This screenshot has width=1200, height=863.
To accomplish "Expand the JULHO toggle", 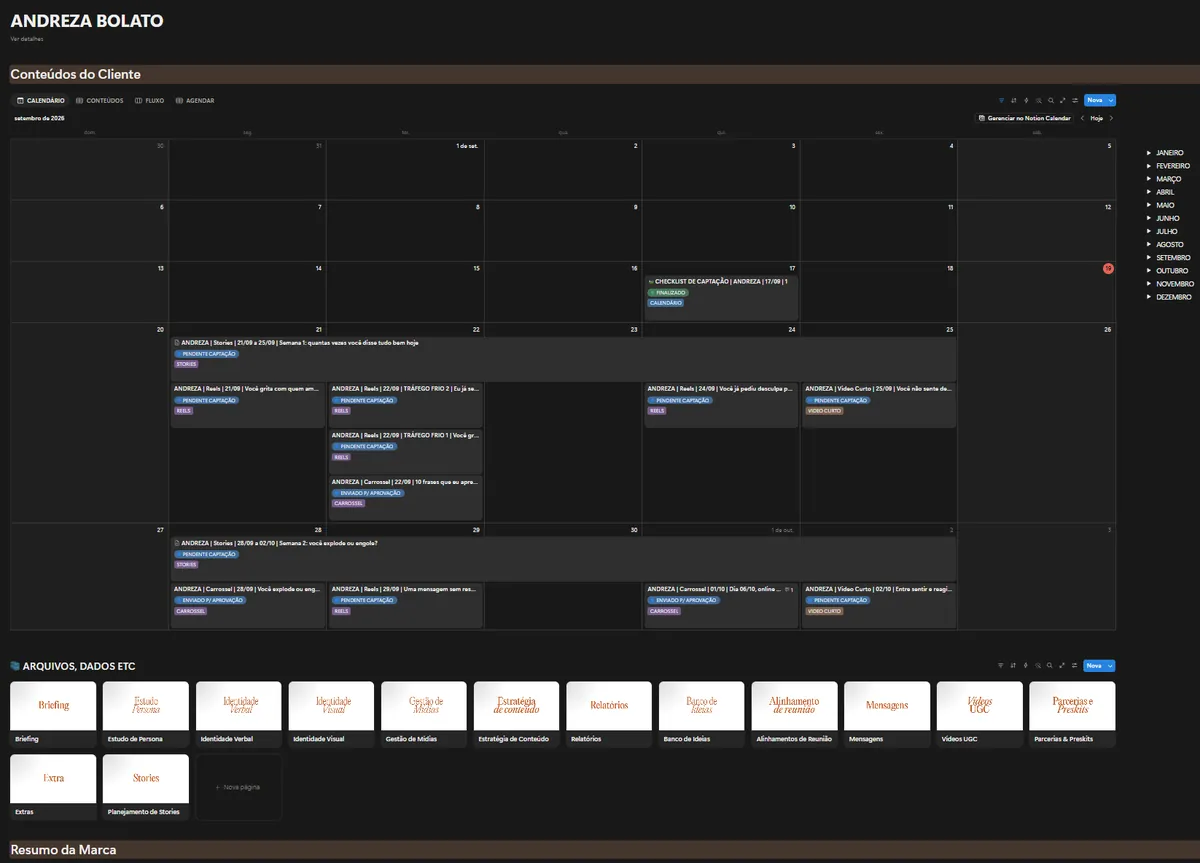I will point(1148,231).
